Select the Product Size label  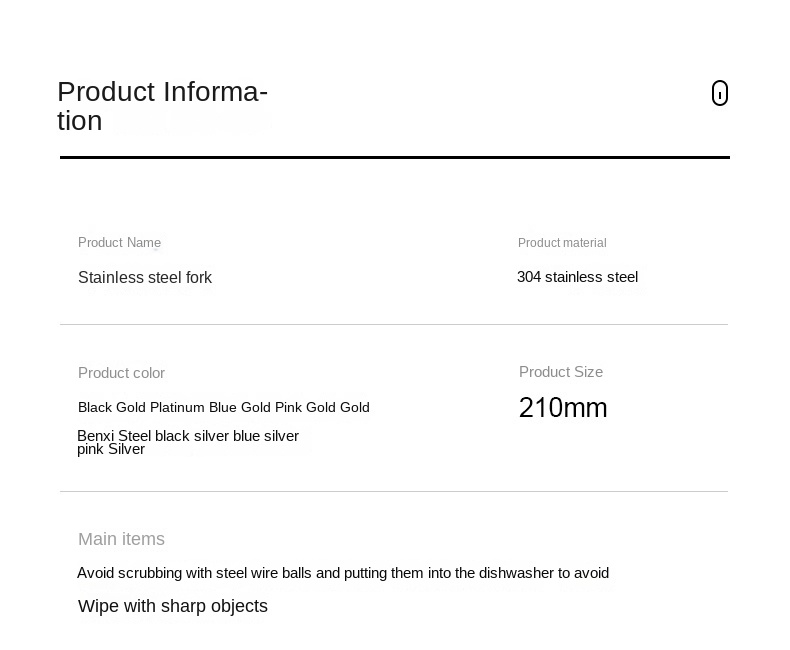(x=561, y=372)
